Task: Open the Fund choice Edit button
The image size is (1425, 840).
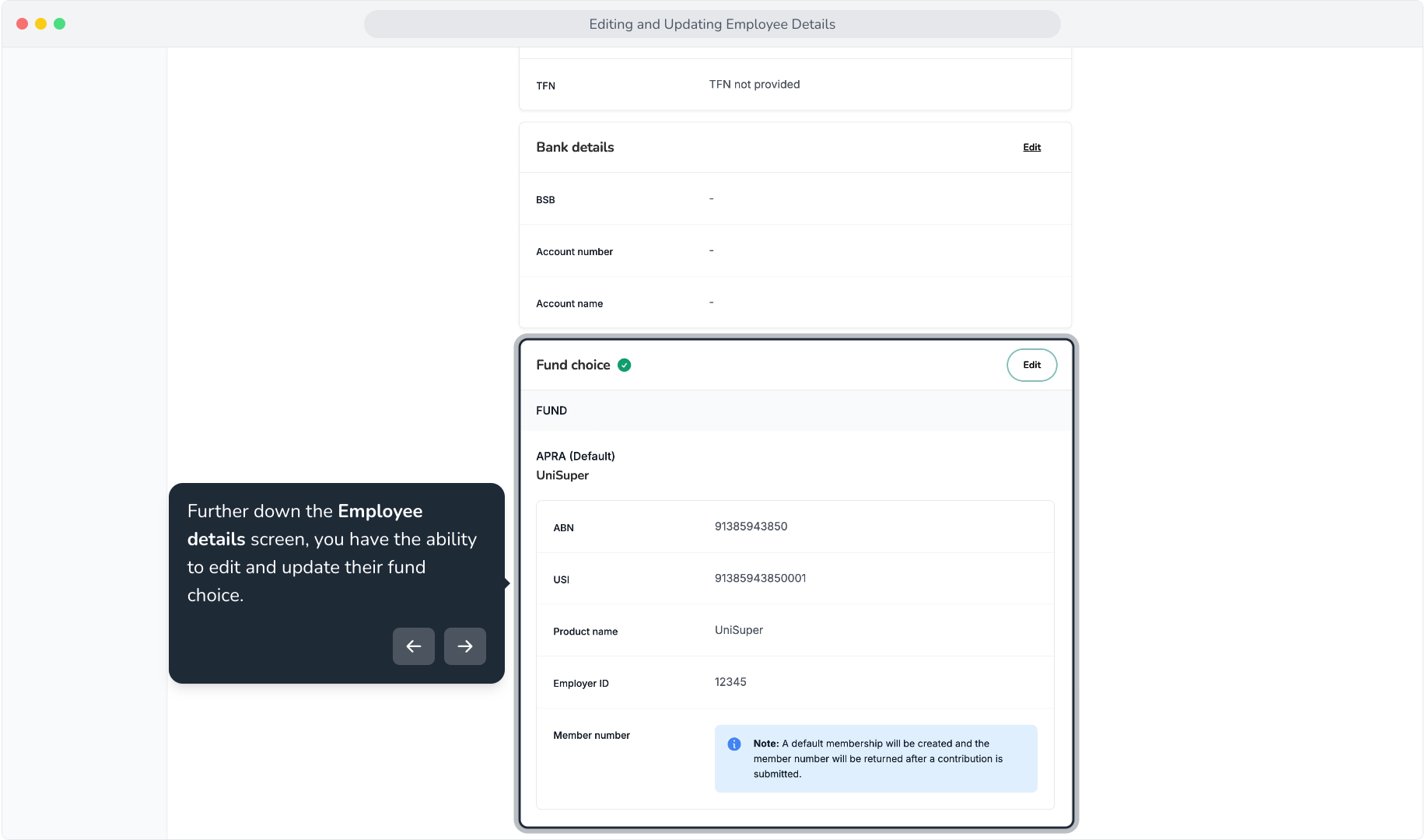Action: click(x=1031, y=365)
